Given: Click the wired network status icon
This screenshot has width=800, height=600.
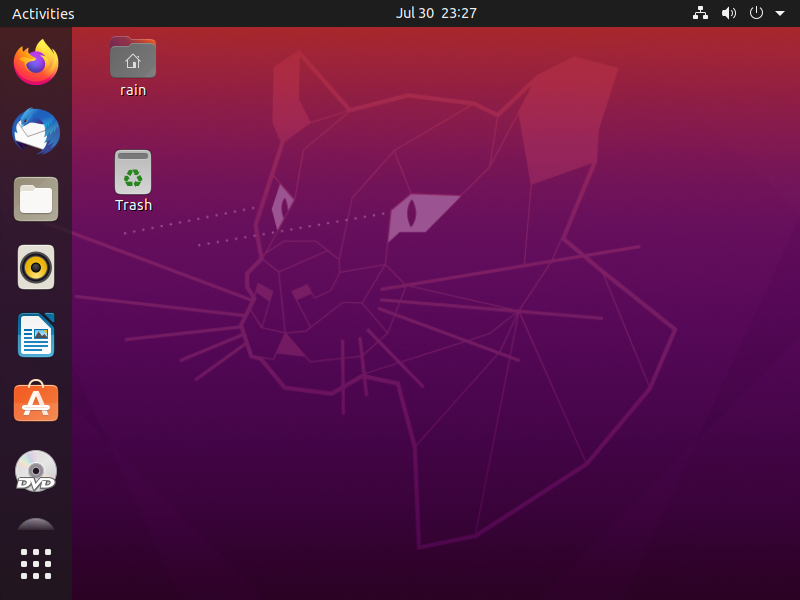Looking at the screenshot, I should click(700, 13).
